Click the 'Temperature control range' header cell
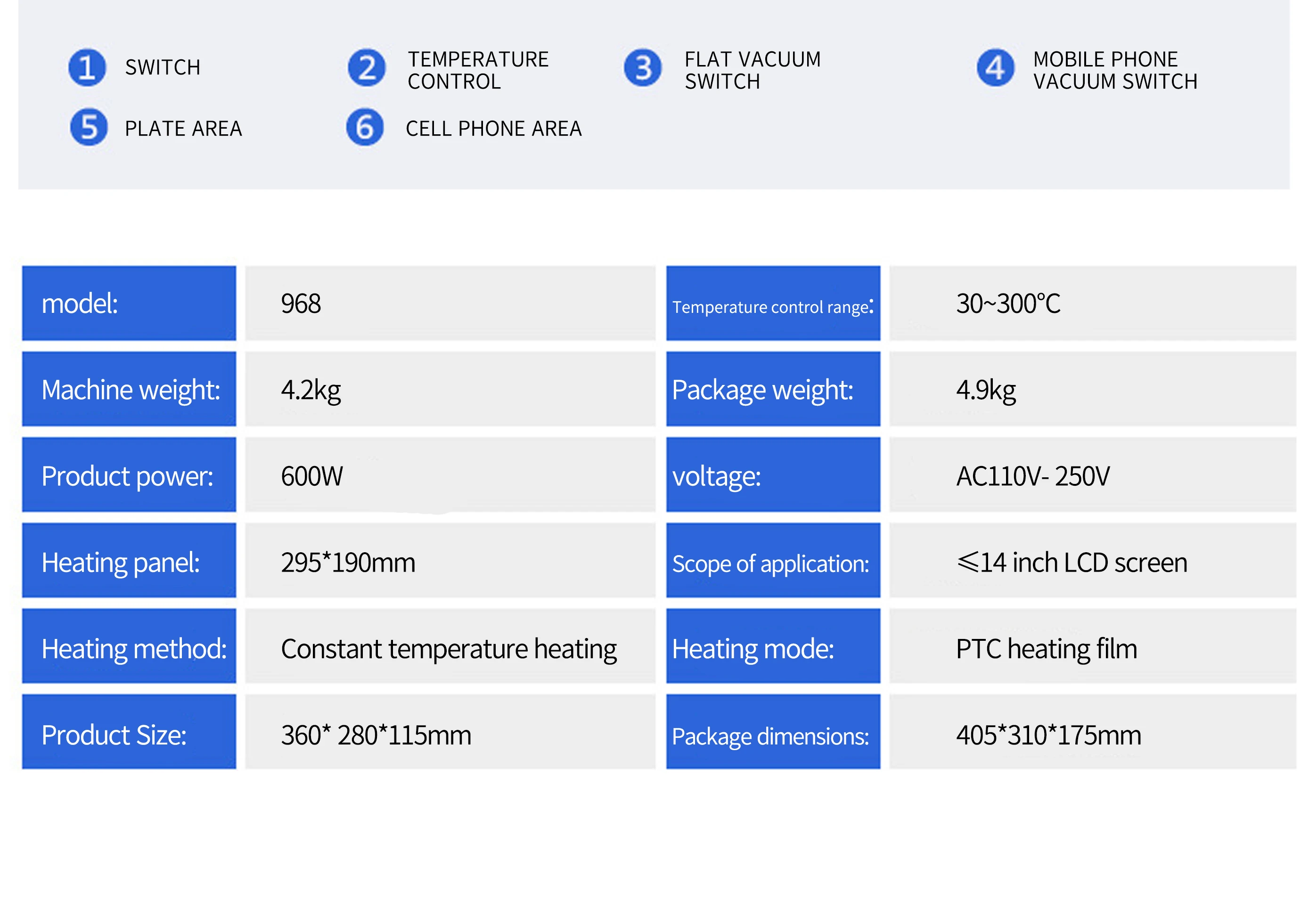1309x924 pixels. click(772, 303)
